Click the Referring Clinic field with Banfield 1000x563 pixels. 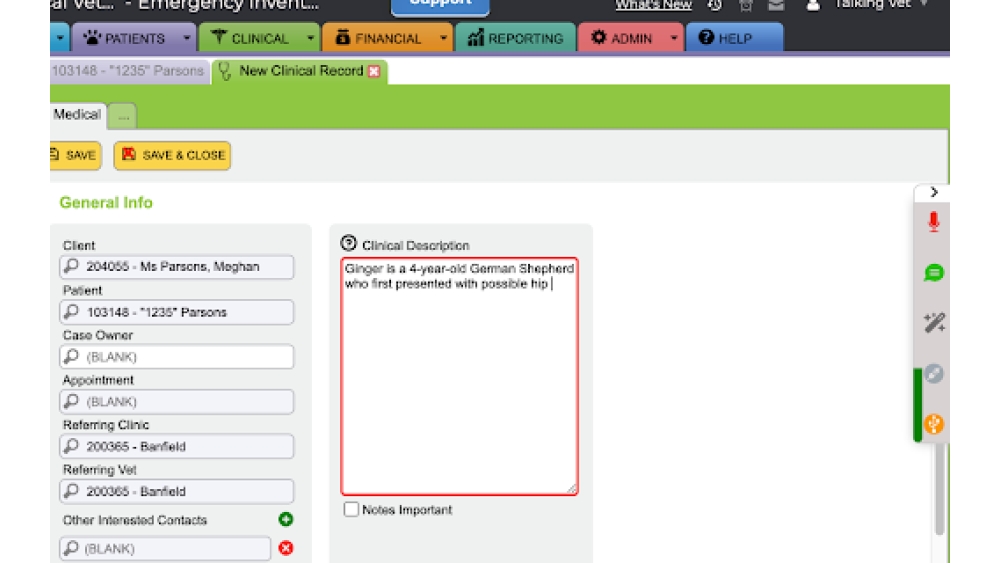point(177,446)
